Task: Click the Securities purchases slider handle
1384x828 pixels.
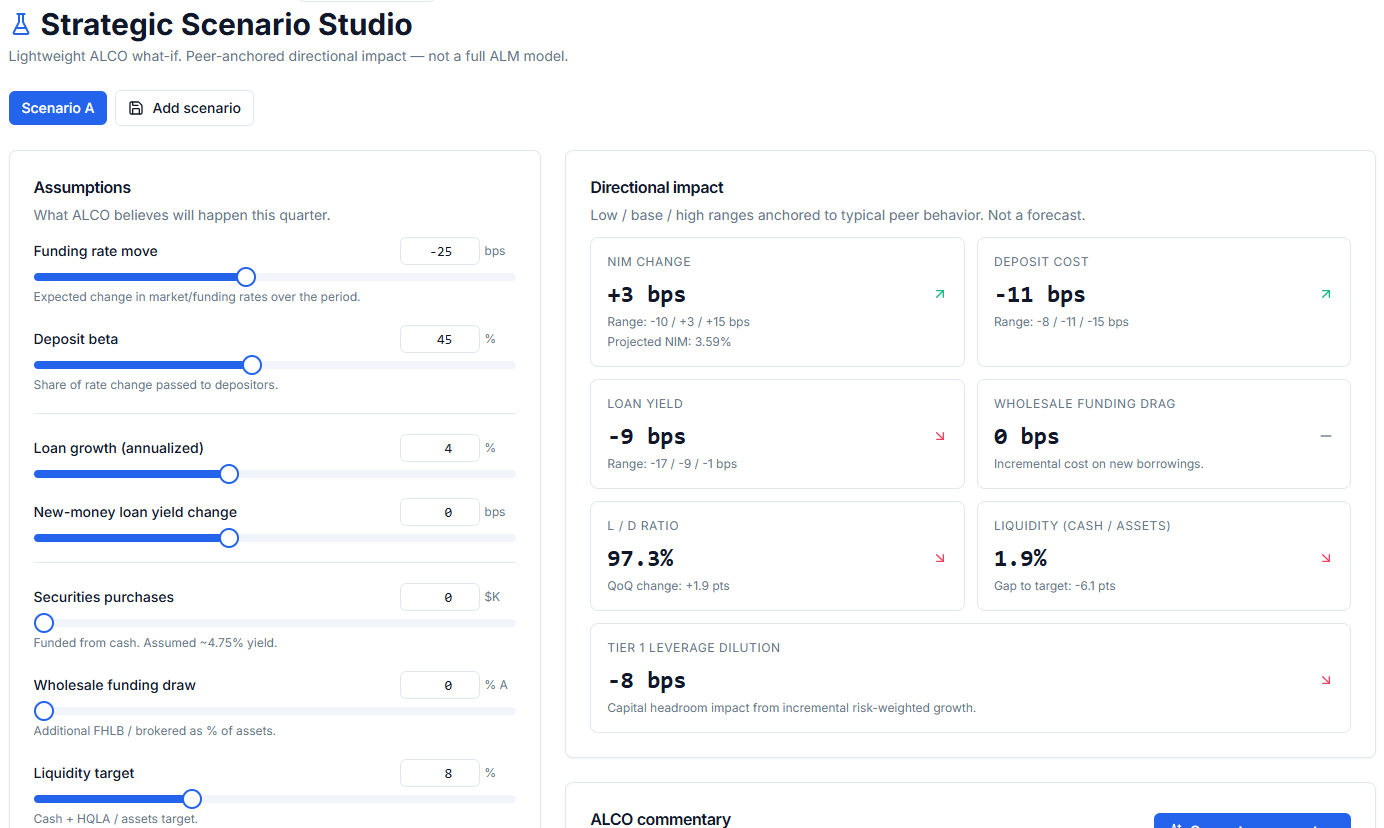Action: click(44, 623)
